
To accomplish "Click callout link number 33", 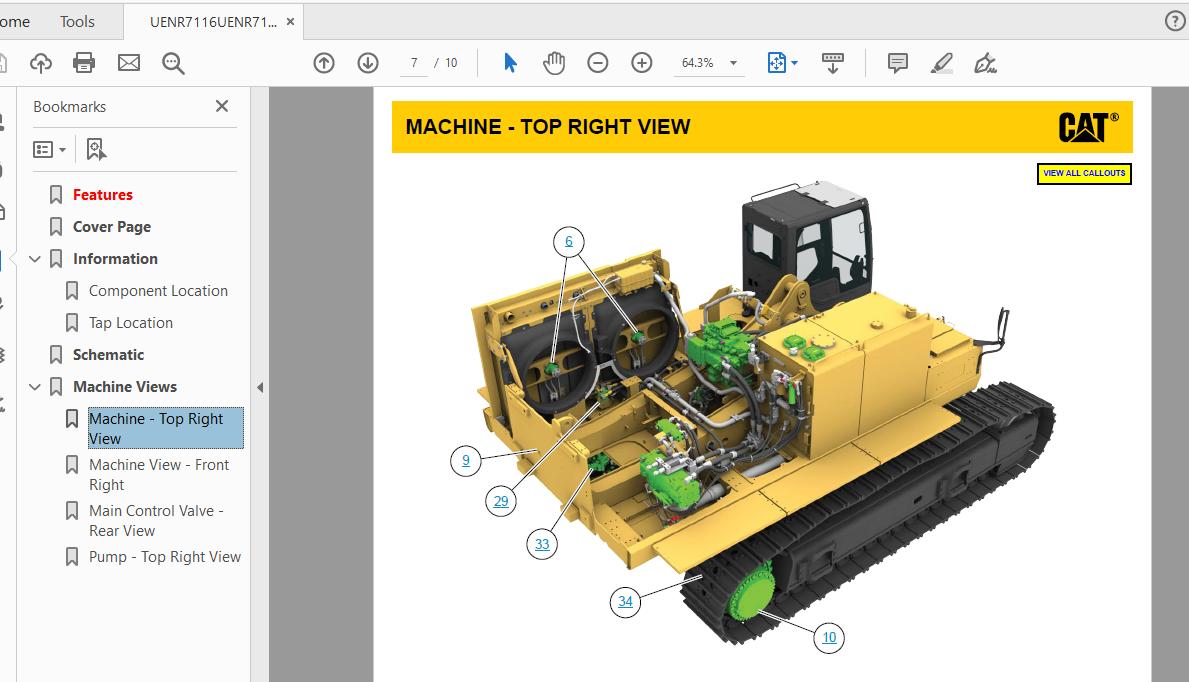I will 541,544.
